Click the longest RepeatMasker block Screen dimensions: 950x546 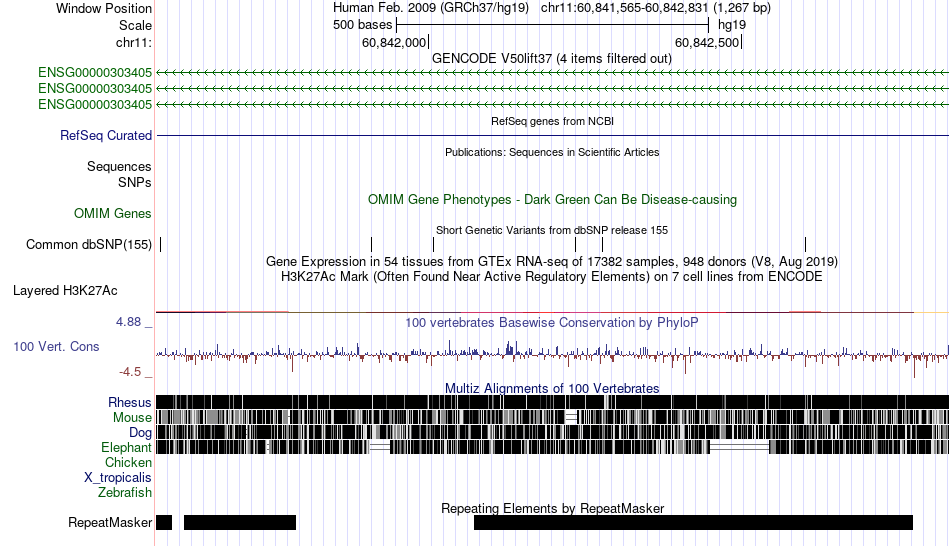coord(693,522)
